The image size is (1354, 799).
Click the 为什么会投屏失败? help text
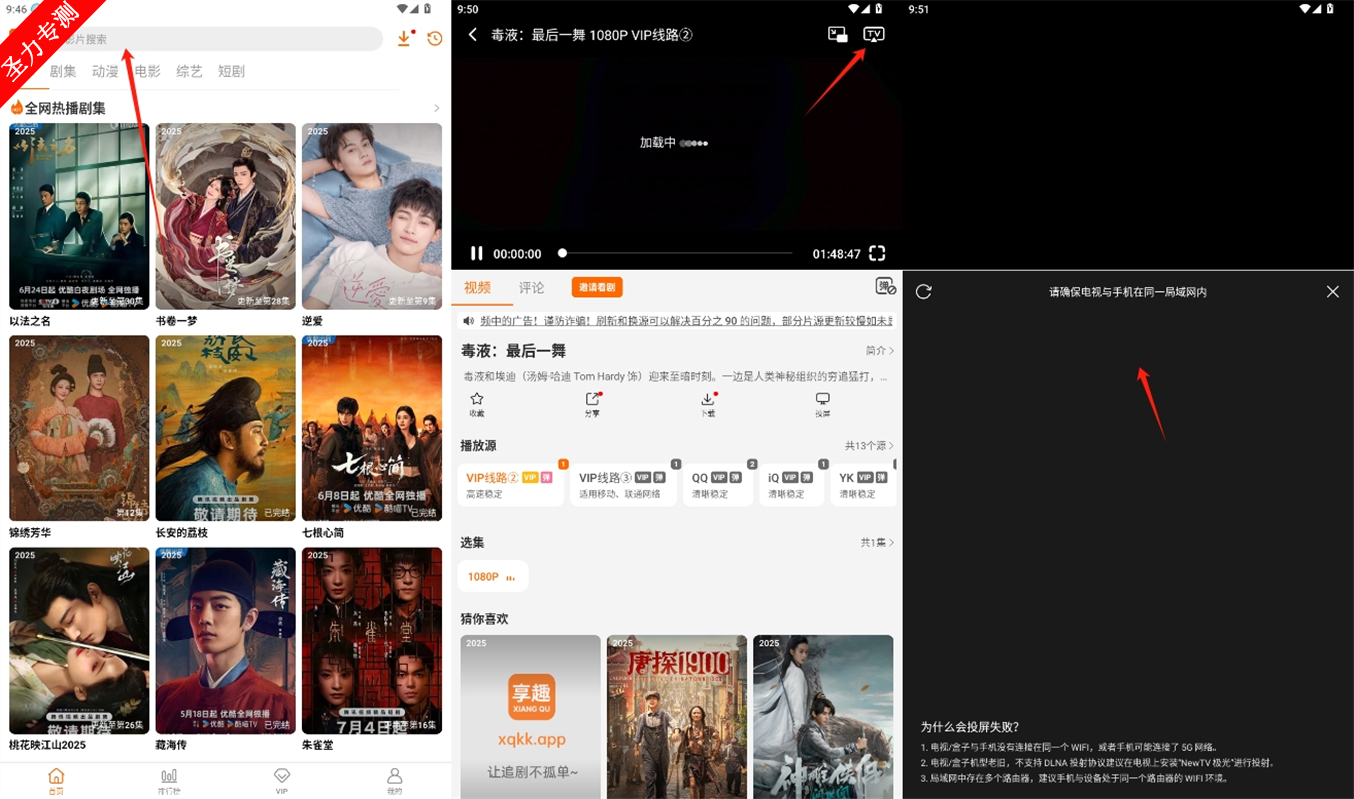click(x=970, y=727)
